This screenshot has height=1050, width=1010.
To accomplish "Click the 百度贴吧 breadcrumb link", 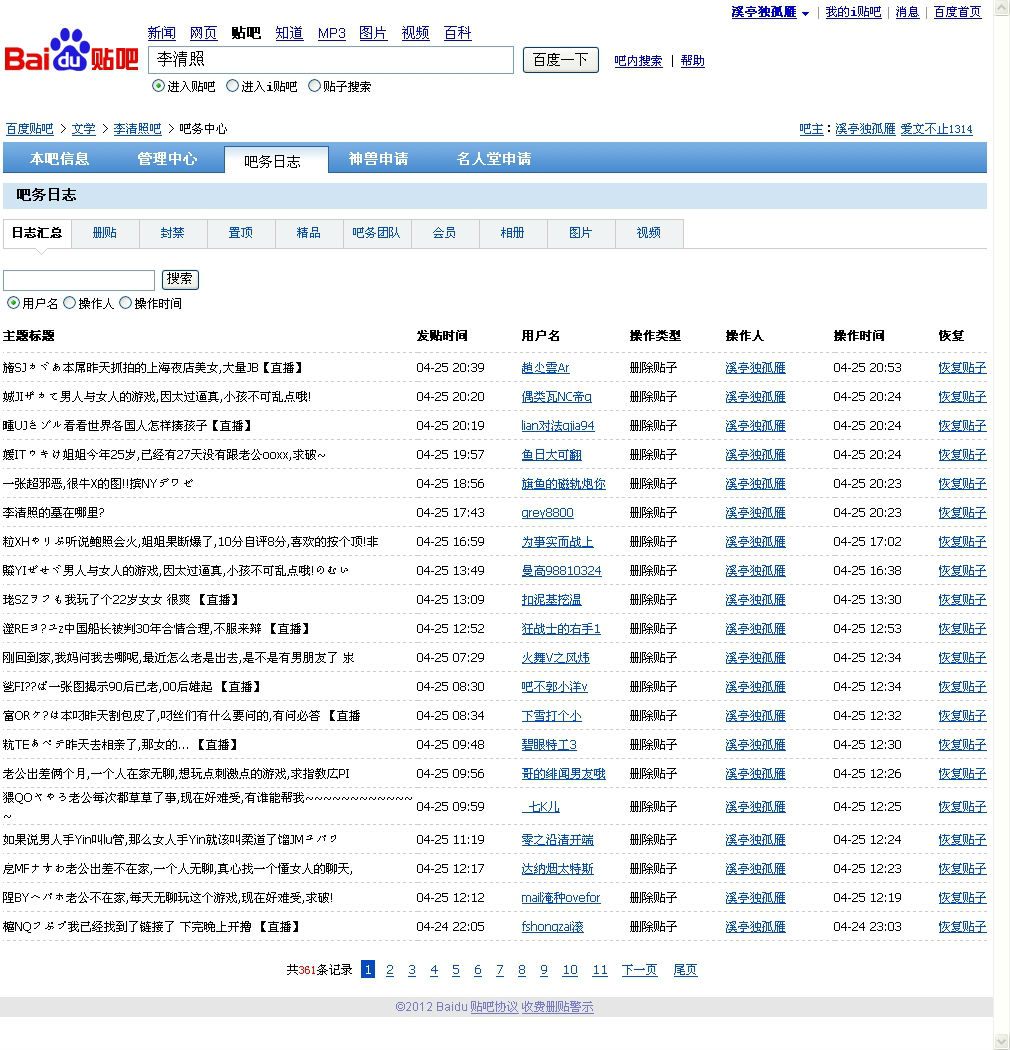I will click(x=29, y=129).
